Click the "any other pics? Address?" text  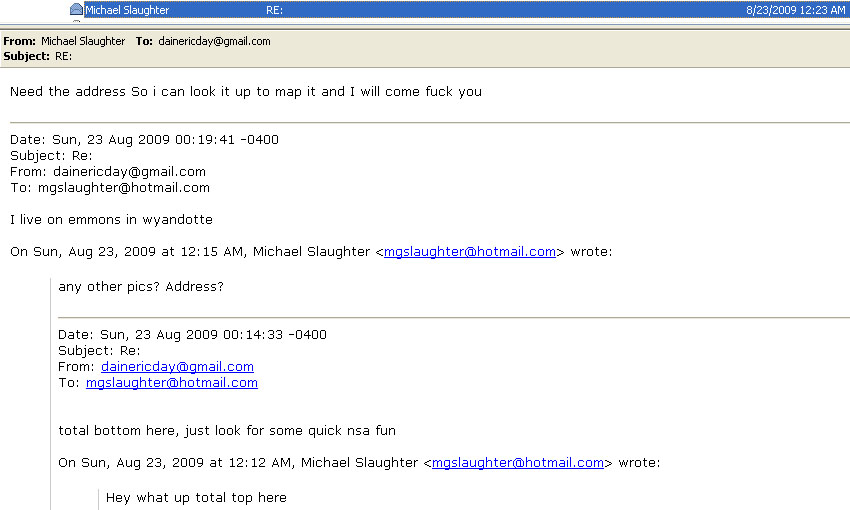point(141,287)
